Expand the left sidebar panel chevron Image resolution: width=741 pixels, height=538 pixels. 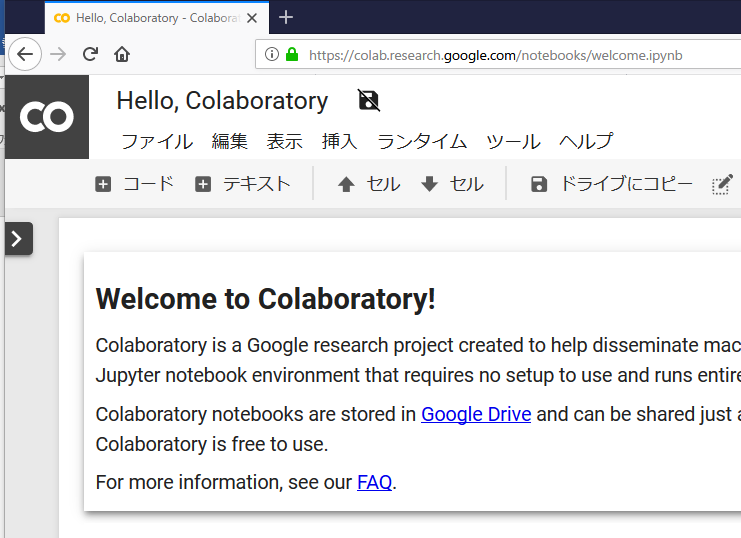click(x=18, y=239)
